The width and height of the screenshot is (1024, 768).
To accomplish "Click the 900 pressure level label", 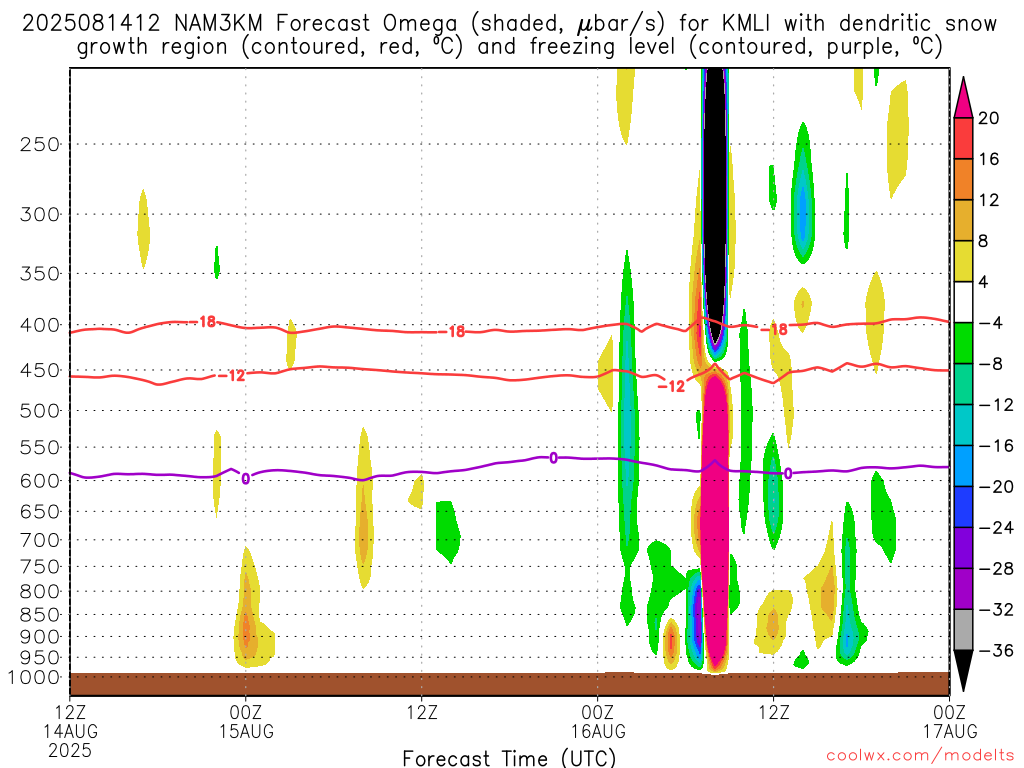I will coord(40,637).
